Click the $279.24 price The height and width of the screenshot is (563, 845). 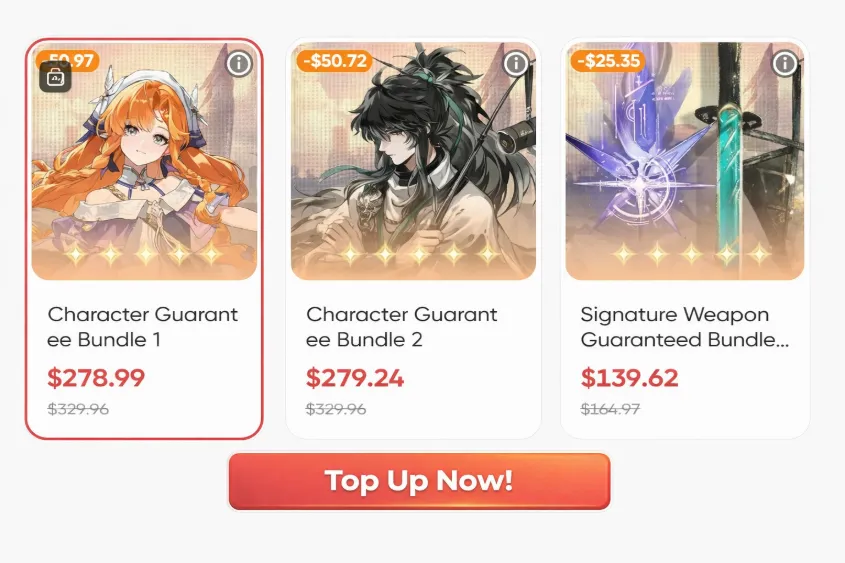coord(355,378)
